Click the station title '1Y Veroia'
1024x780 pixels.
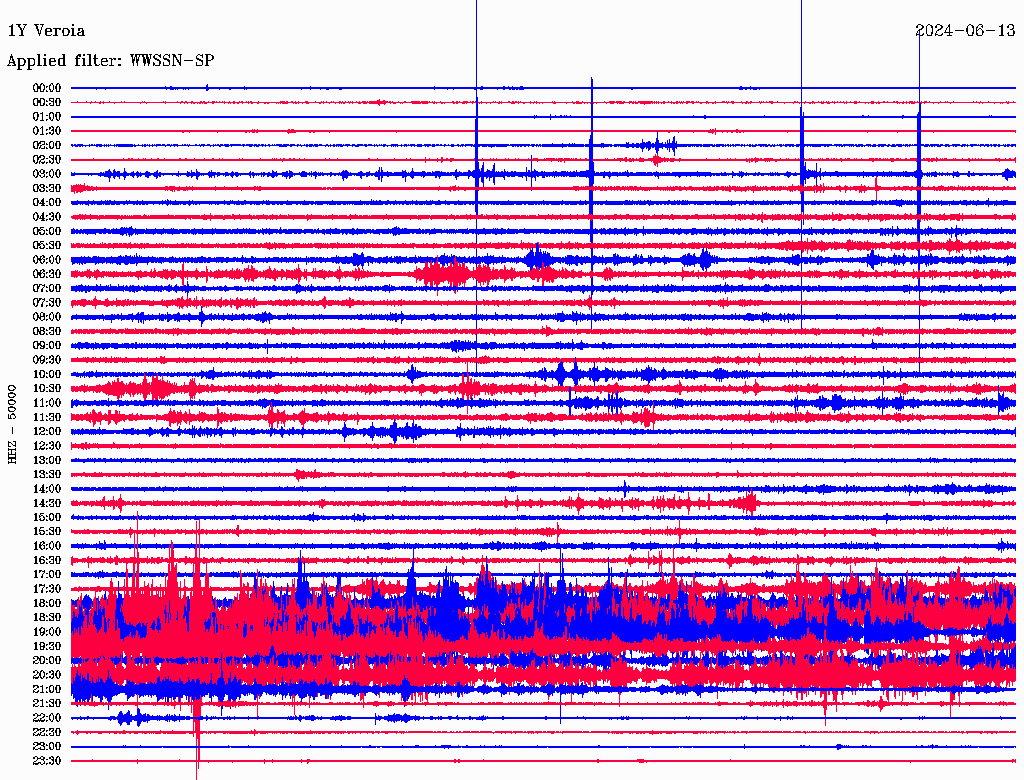tap(46, 31)
